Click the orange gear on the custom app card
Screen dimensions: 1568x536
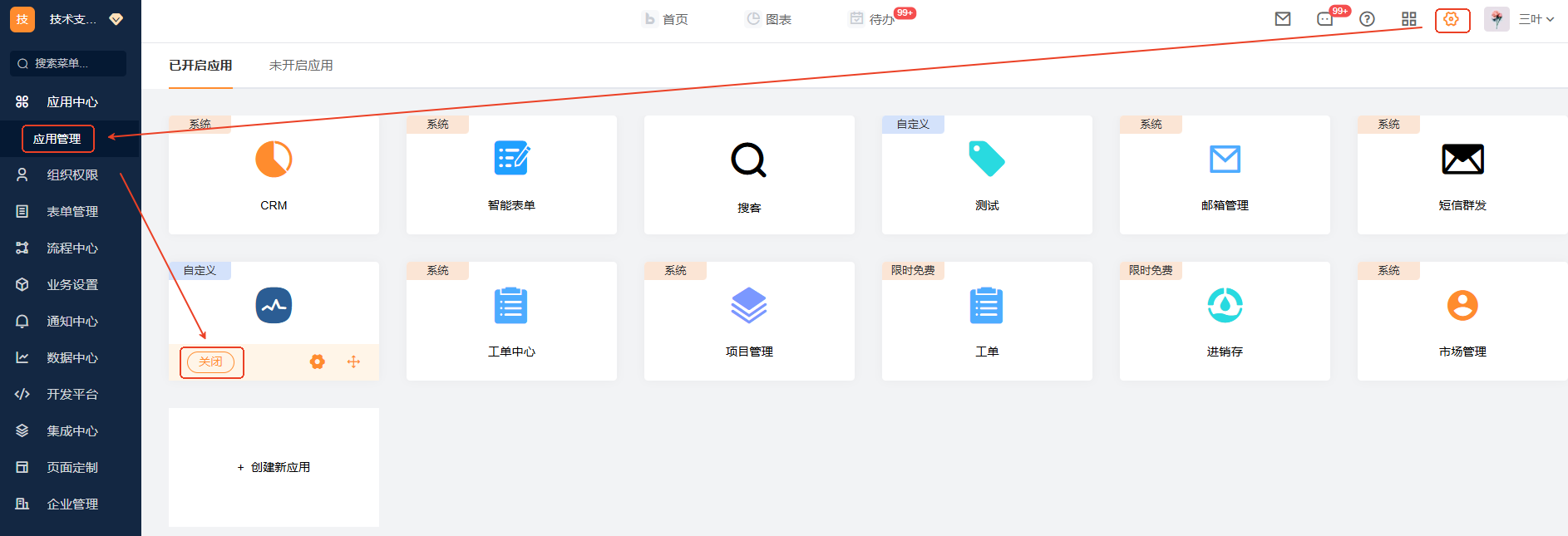[x=317, y=361]
